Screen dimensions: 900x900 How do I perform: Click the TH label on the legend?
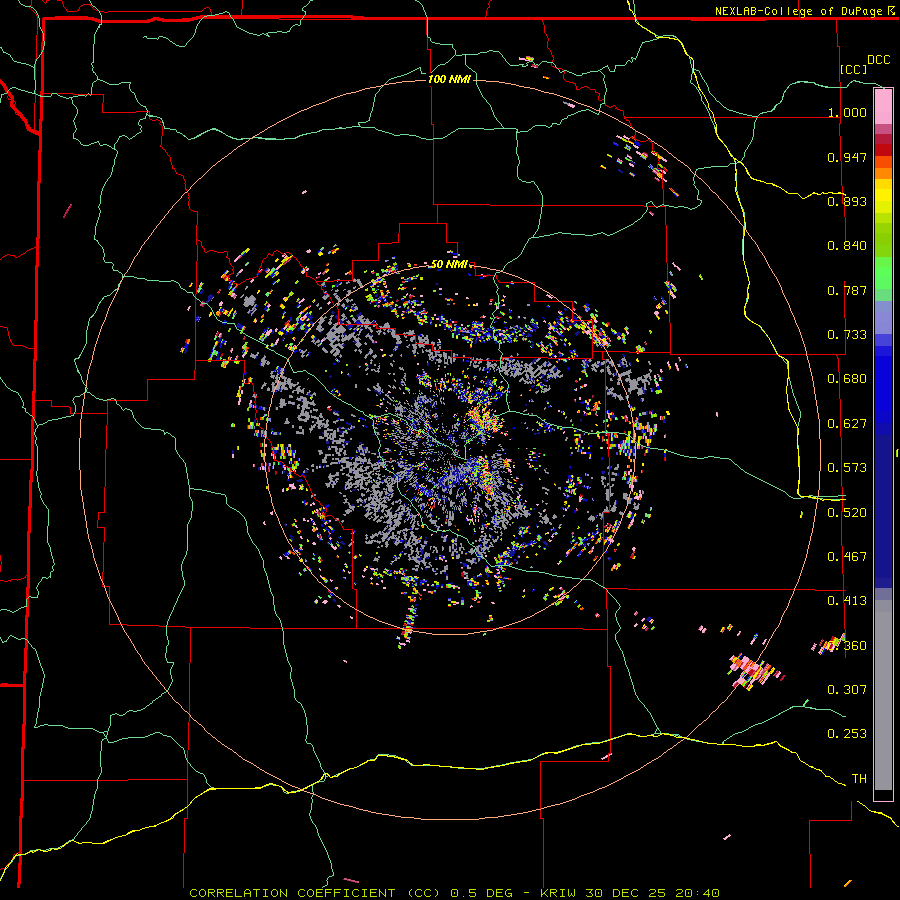pos(859,779)
